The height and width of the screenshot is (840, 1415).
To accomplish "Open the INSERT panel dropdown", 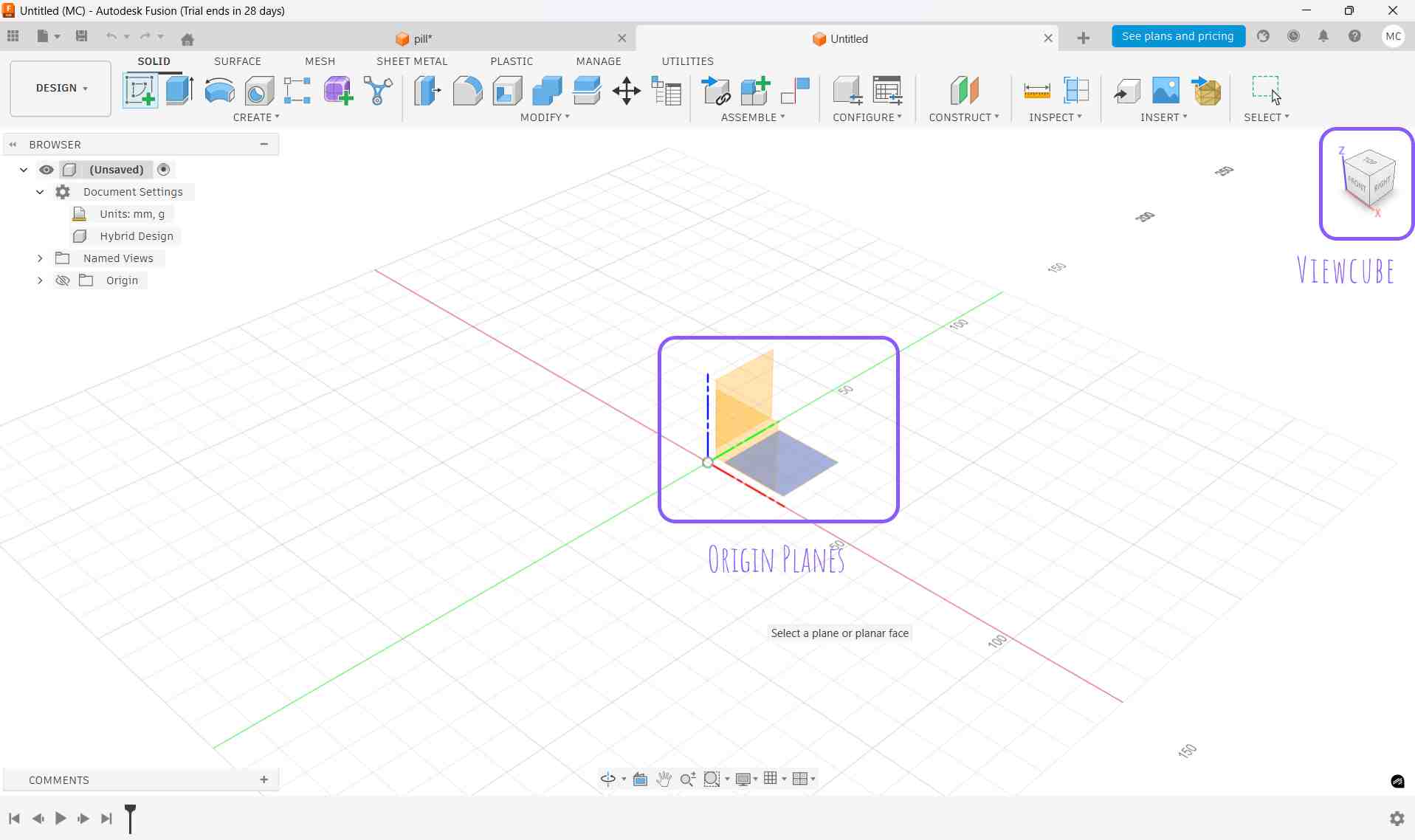I will click(x=1164, y=117).
